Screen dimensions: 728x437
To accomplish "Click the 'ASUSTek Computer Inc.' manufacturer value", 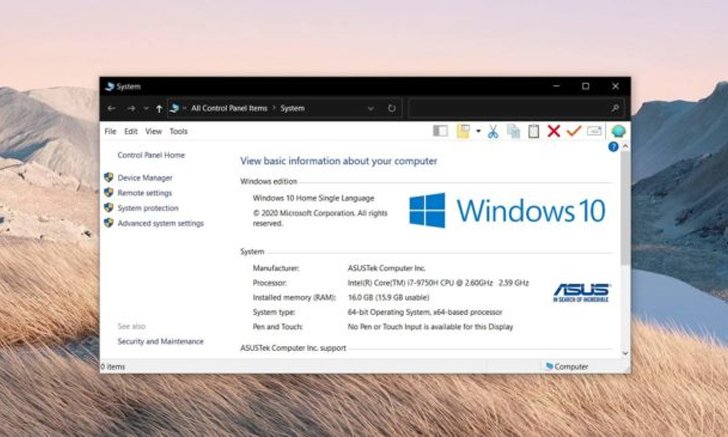I will 387,268.
